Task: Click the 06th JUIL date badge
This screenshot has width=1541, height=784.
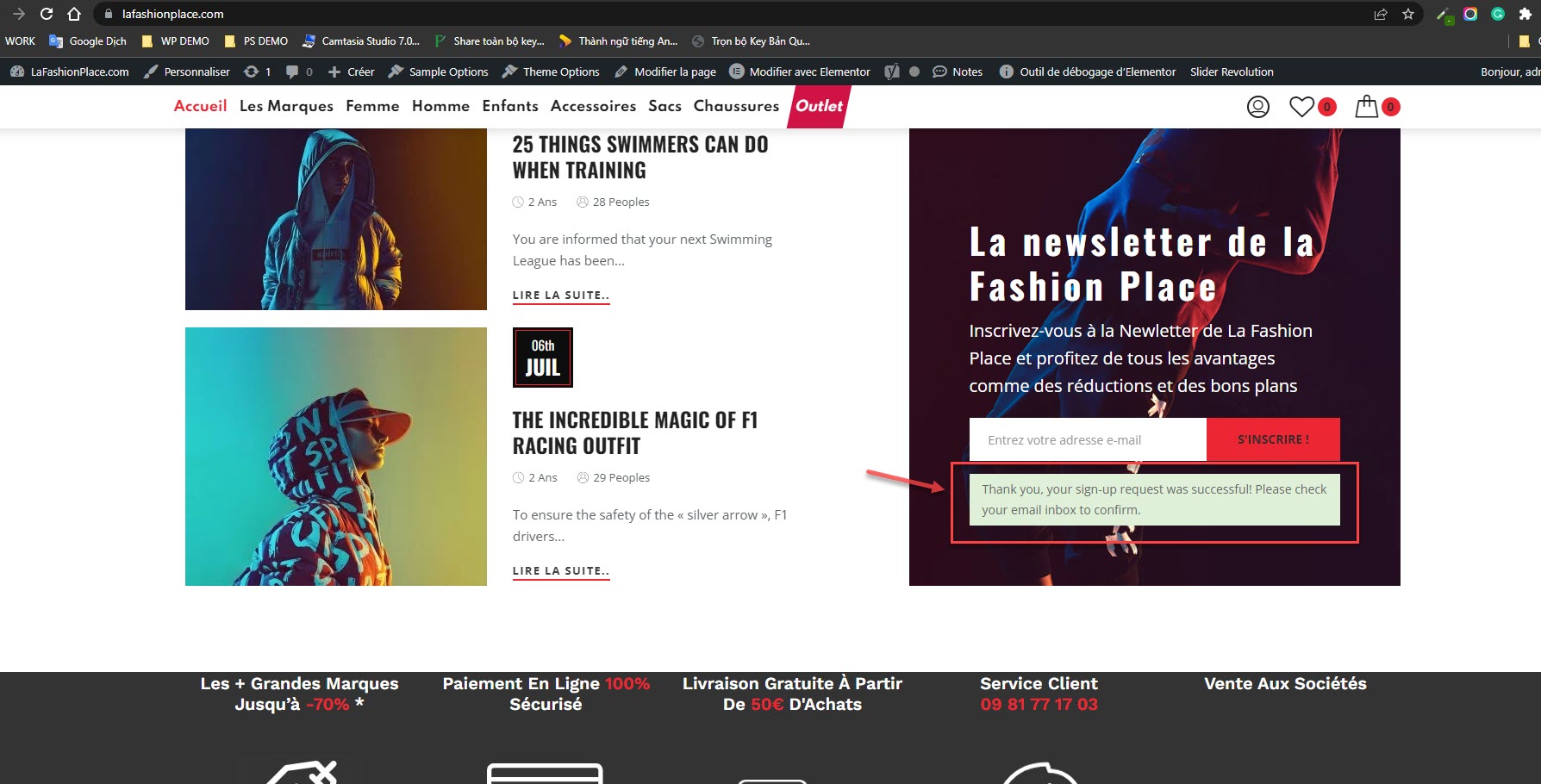Action: [x=543, y=358]
